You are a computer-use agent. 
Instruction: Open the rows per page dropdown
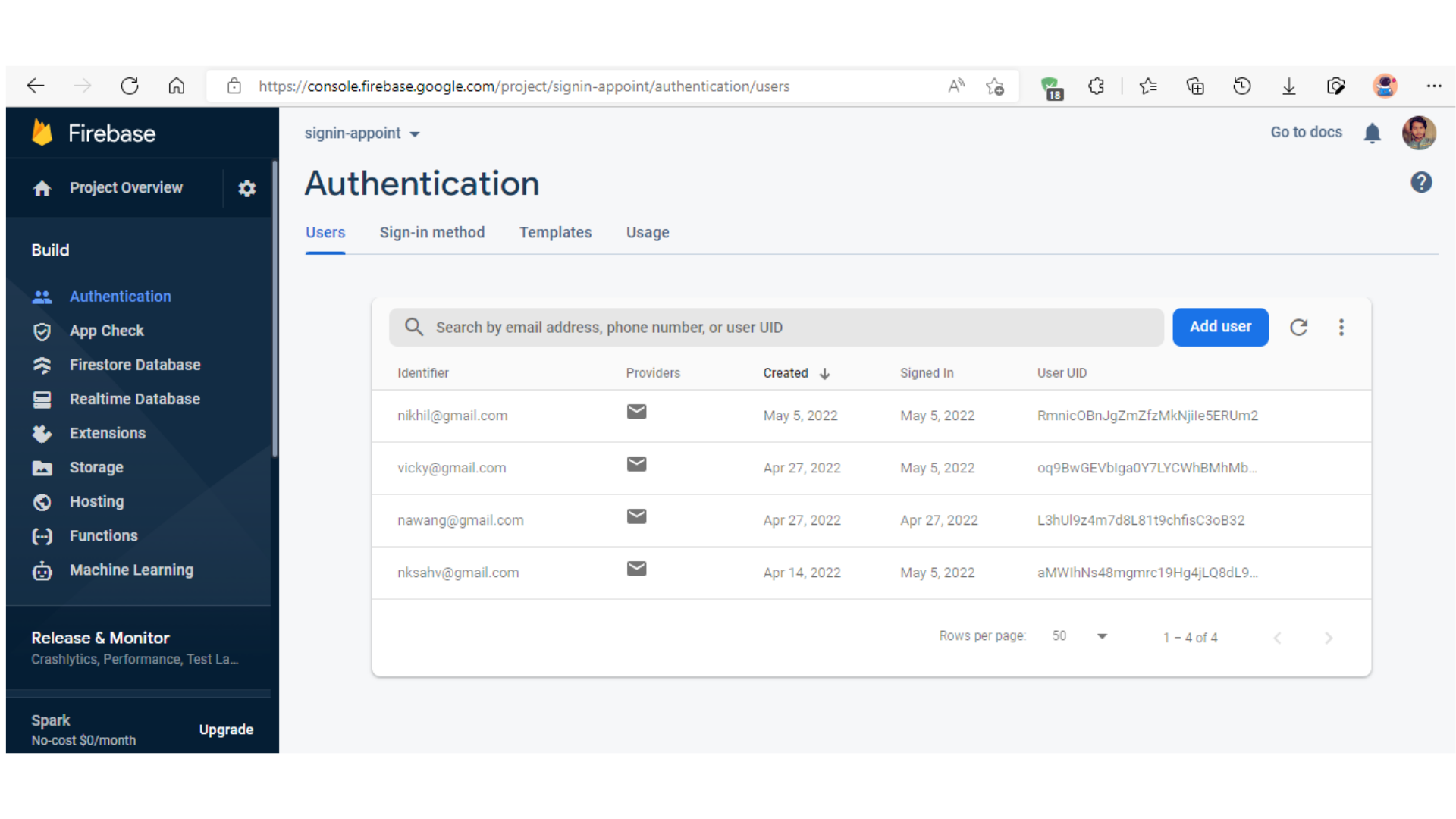pos(1078,636)
